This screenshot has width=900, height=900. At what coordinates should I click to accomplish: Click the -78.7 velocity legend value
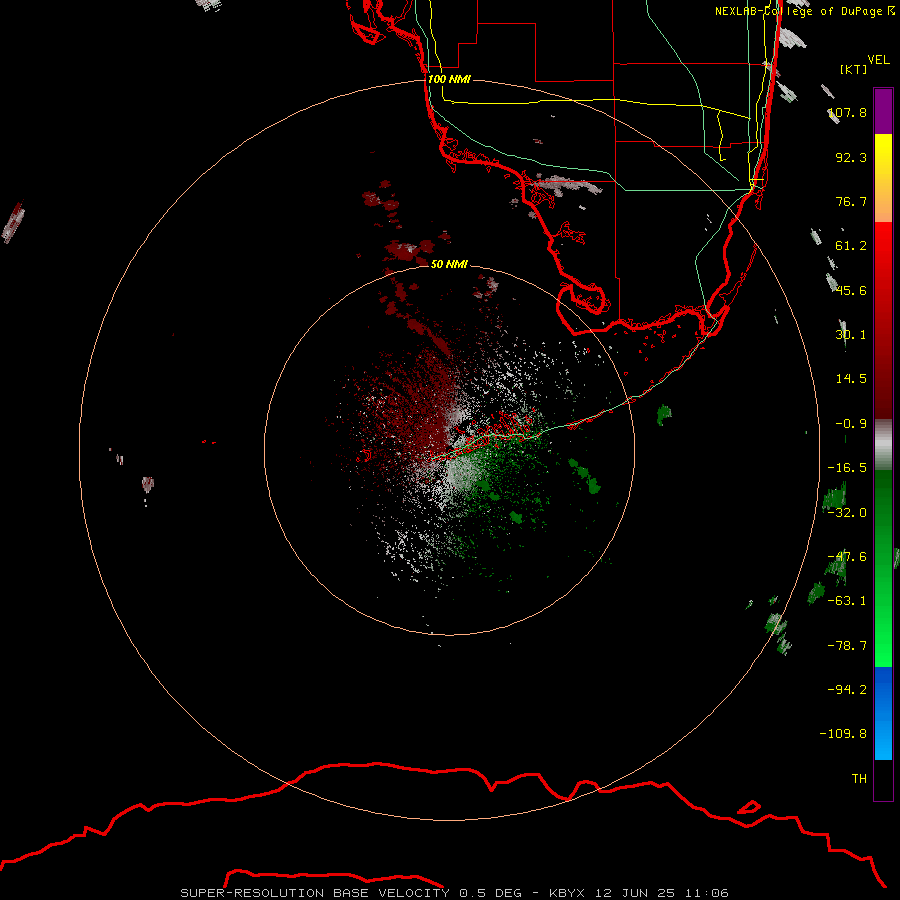coord(847,646)
